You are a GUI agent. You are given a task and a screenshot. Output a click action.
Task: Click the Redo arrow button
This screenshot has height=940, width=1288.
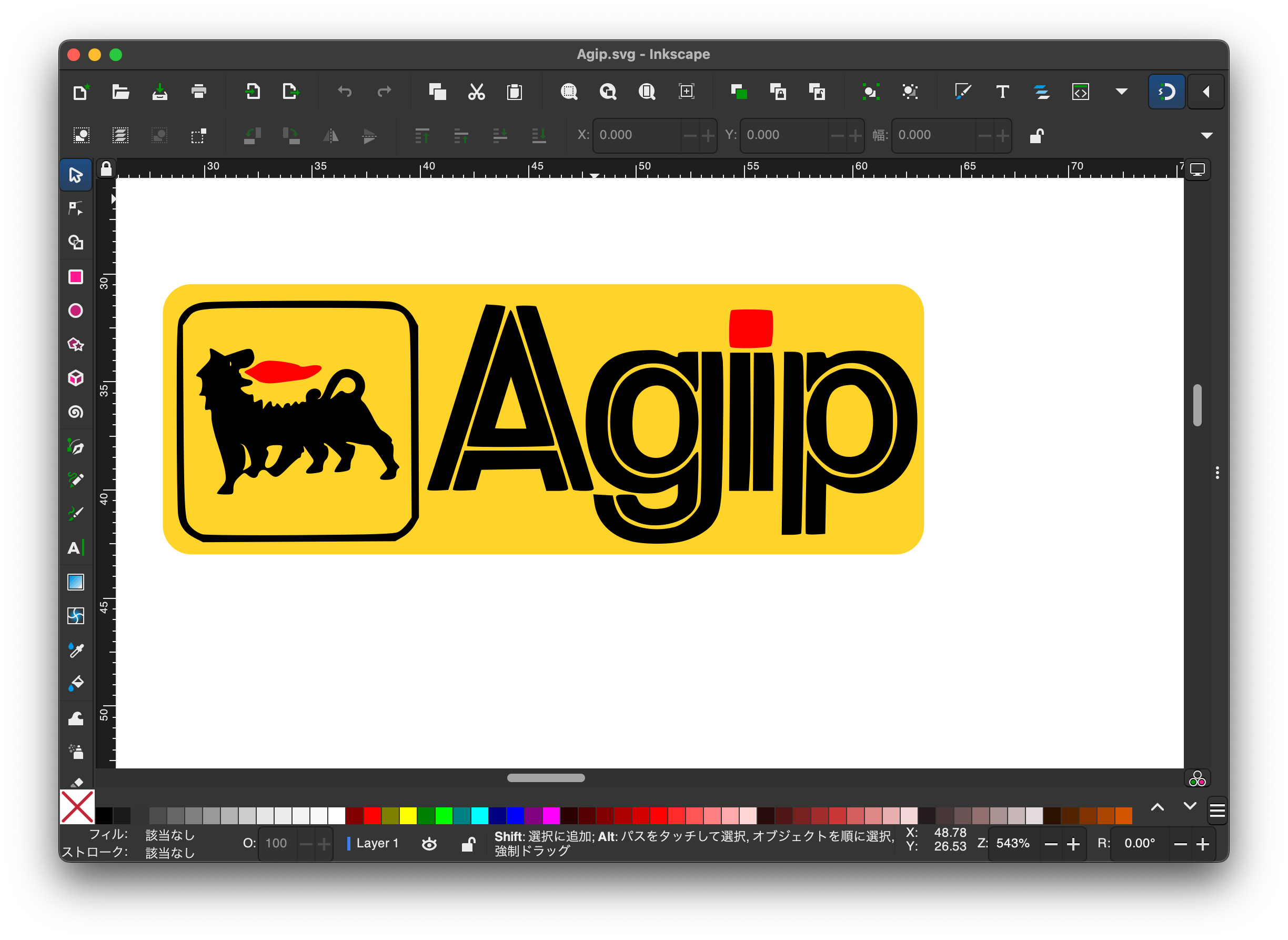[x=384, y=92]
